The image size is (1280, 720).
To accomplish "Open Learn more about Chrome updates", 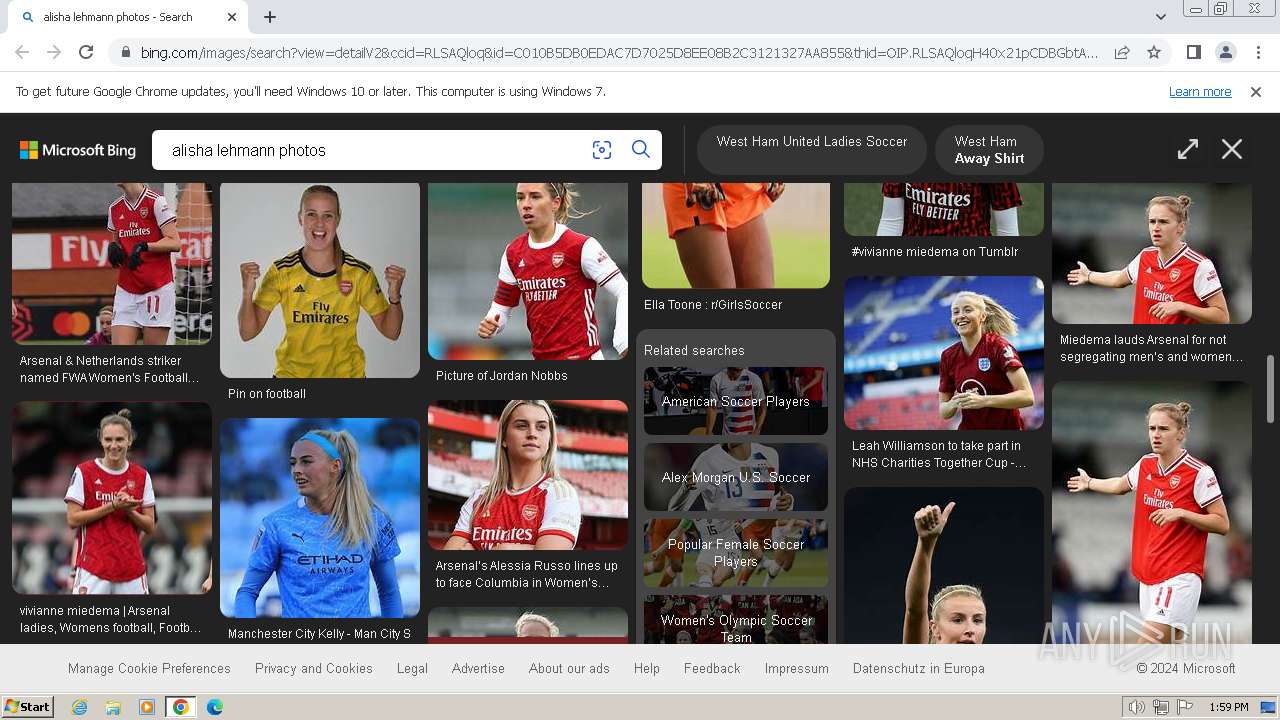I will [x=1200, y=92].
